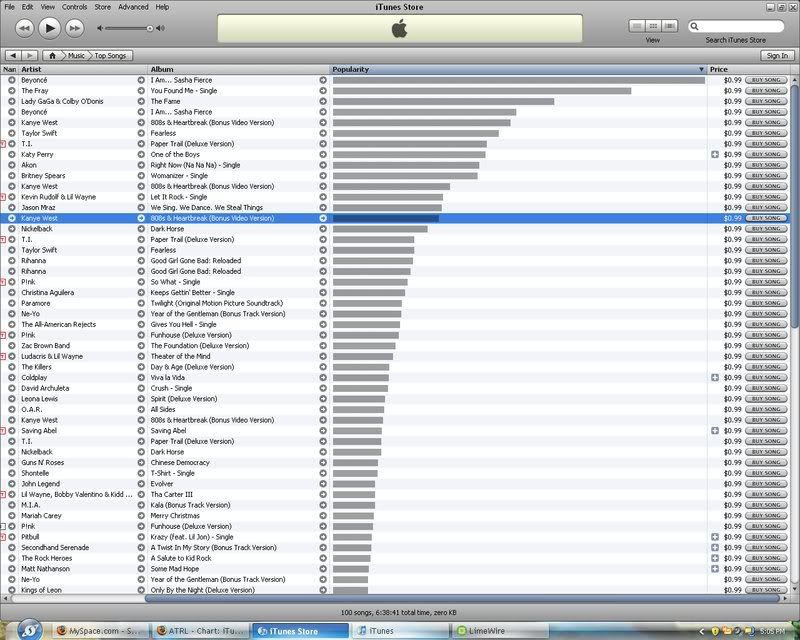The width and height of the screenshot is (800, 640).
Task: Switch to list view mode
Action: [x=636, y=26]
